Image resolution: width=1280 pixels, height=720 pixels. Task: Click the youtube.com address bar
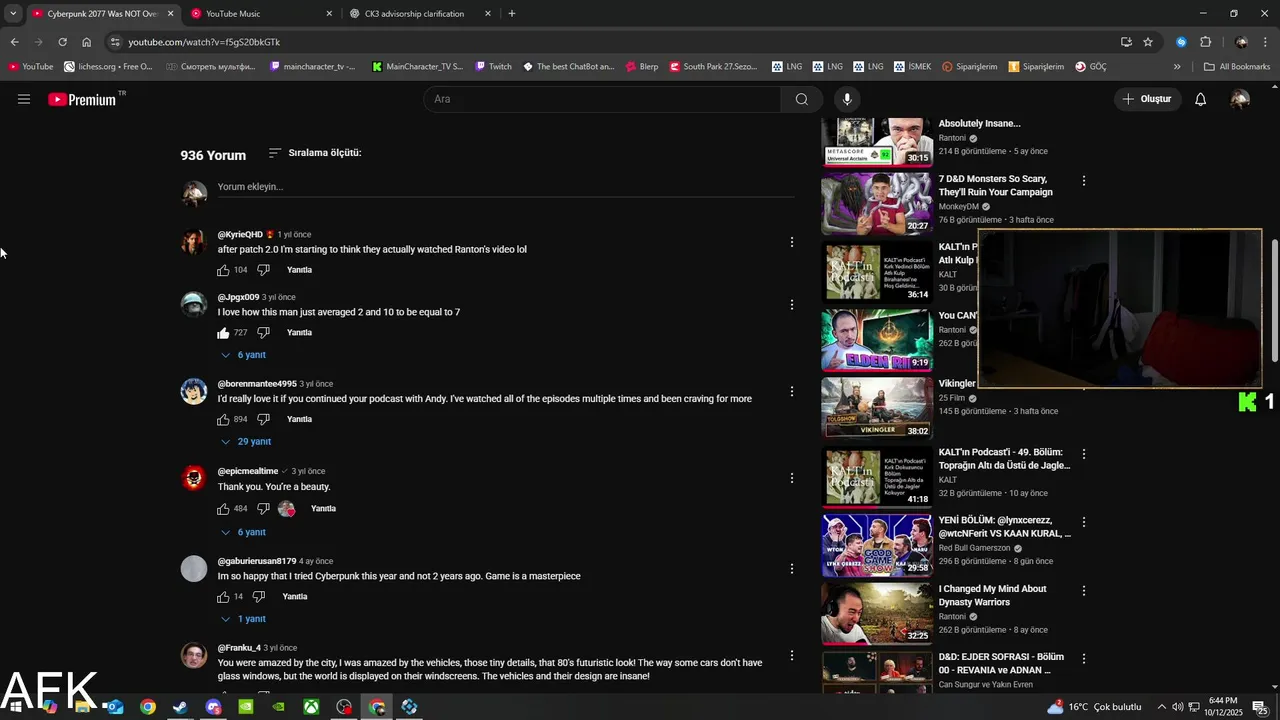[610, 42]
